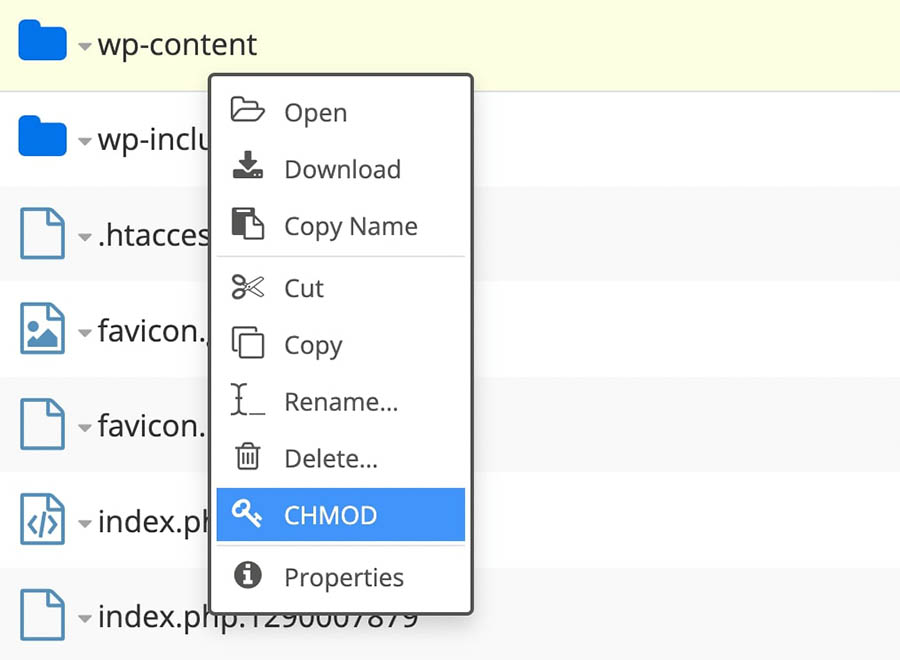This screenshot has height=660, width=900.
Task: Click the .htaccess file icon
Action: point(42,234)
